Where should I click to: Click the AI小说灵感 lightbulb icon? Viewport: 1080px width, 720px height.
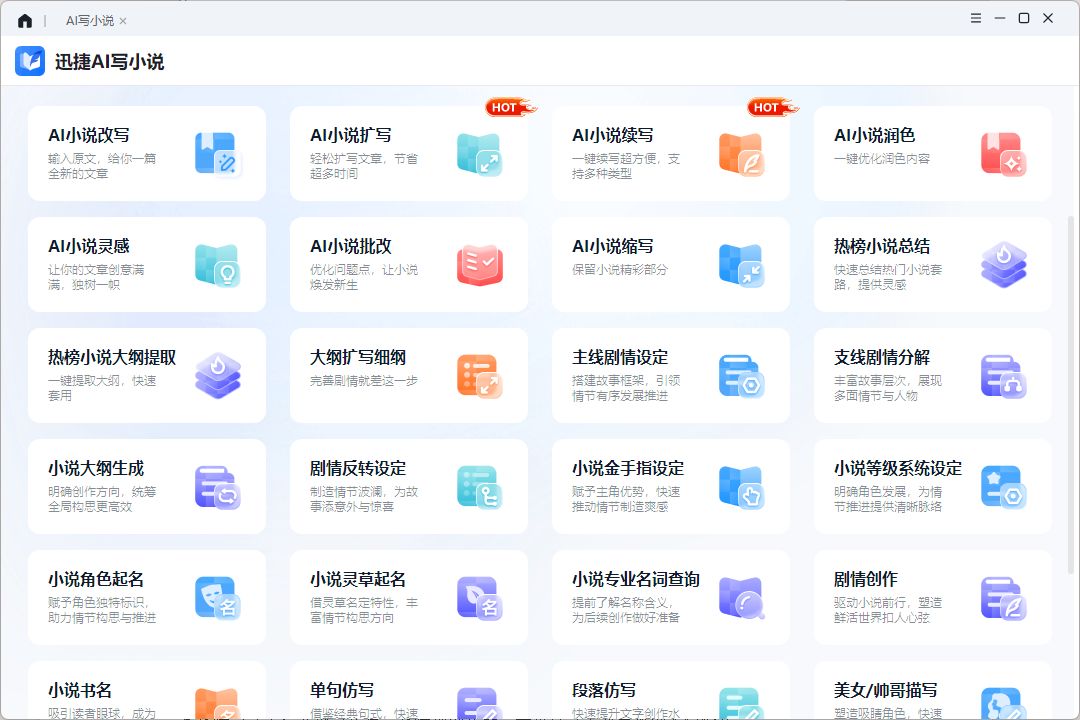pos(217,265)
